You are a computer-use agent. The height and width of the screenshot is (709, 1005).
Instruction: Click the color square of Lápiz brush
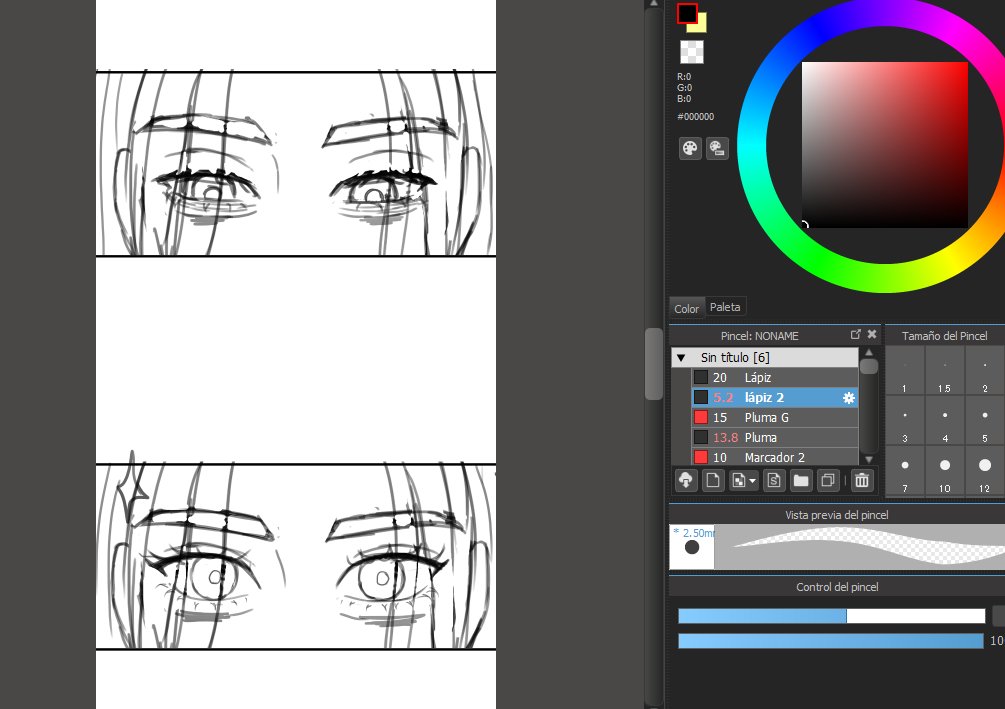701,378
